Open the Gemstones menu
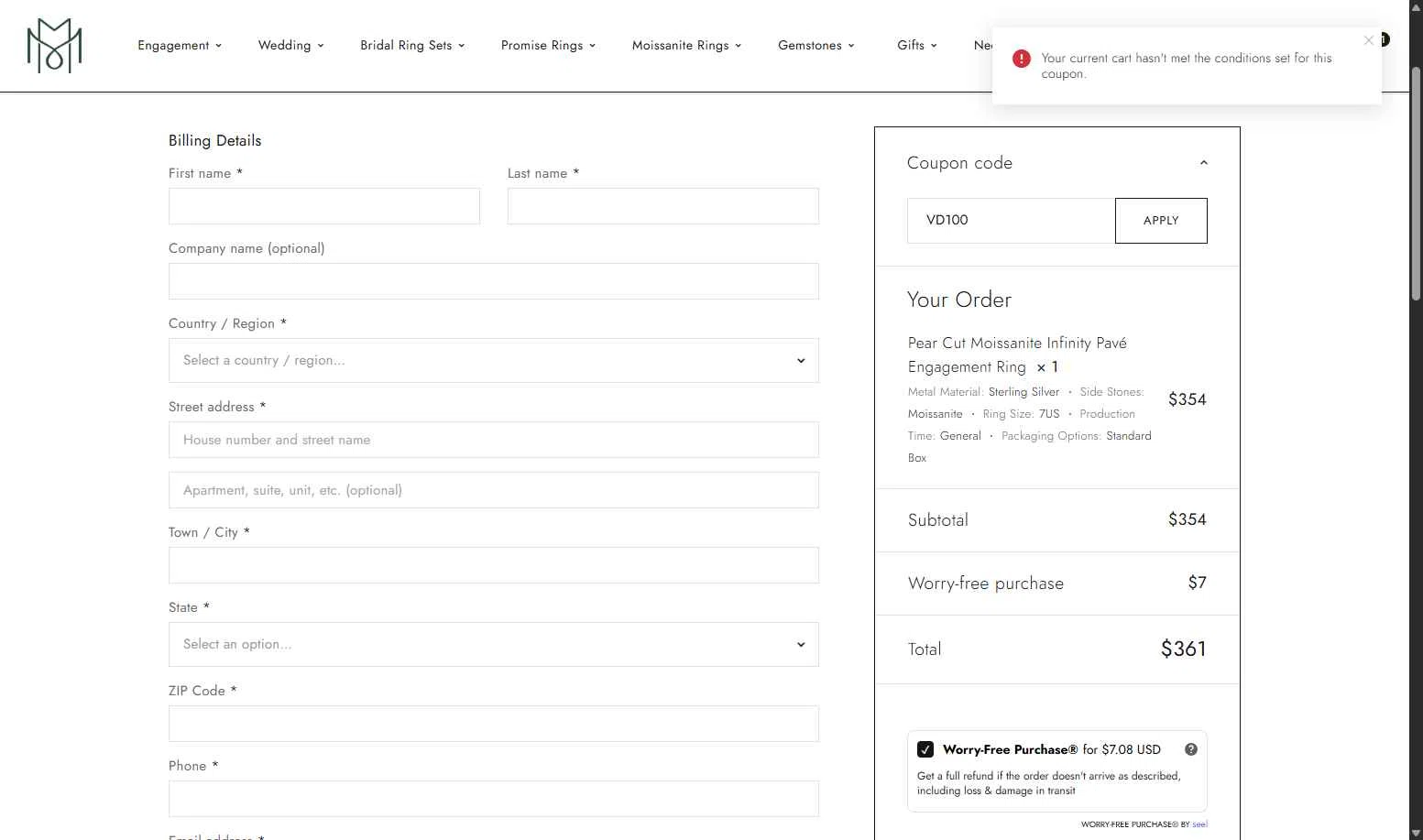The height and width of the screenshot is (840, 1423). pyautogui.click(x=815, y=45)
